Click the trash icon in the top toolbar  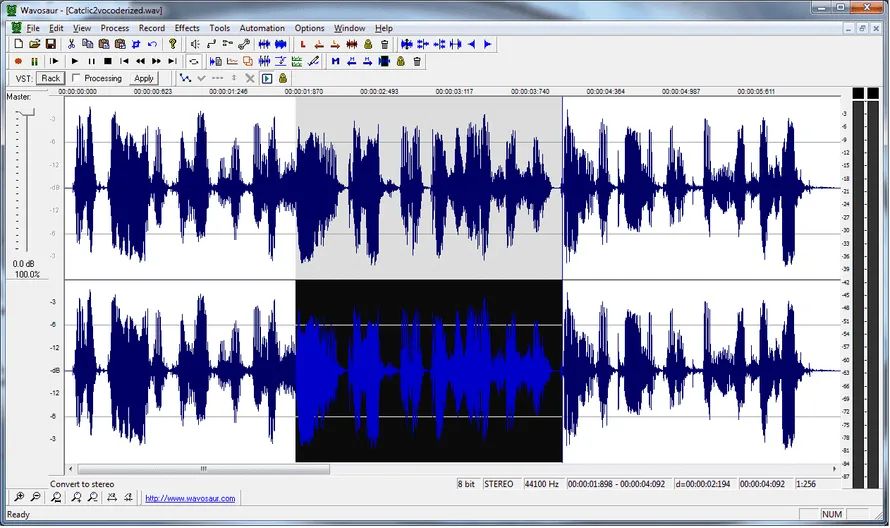click(384, 44)
